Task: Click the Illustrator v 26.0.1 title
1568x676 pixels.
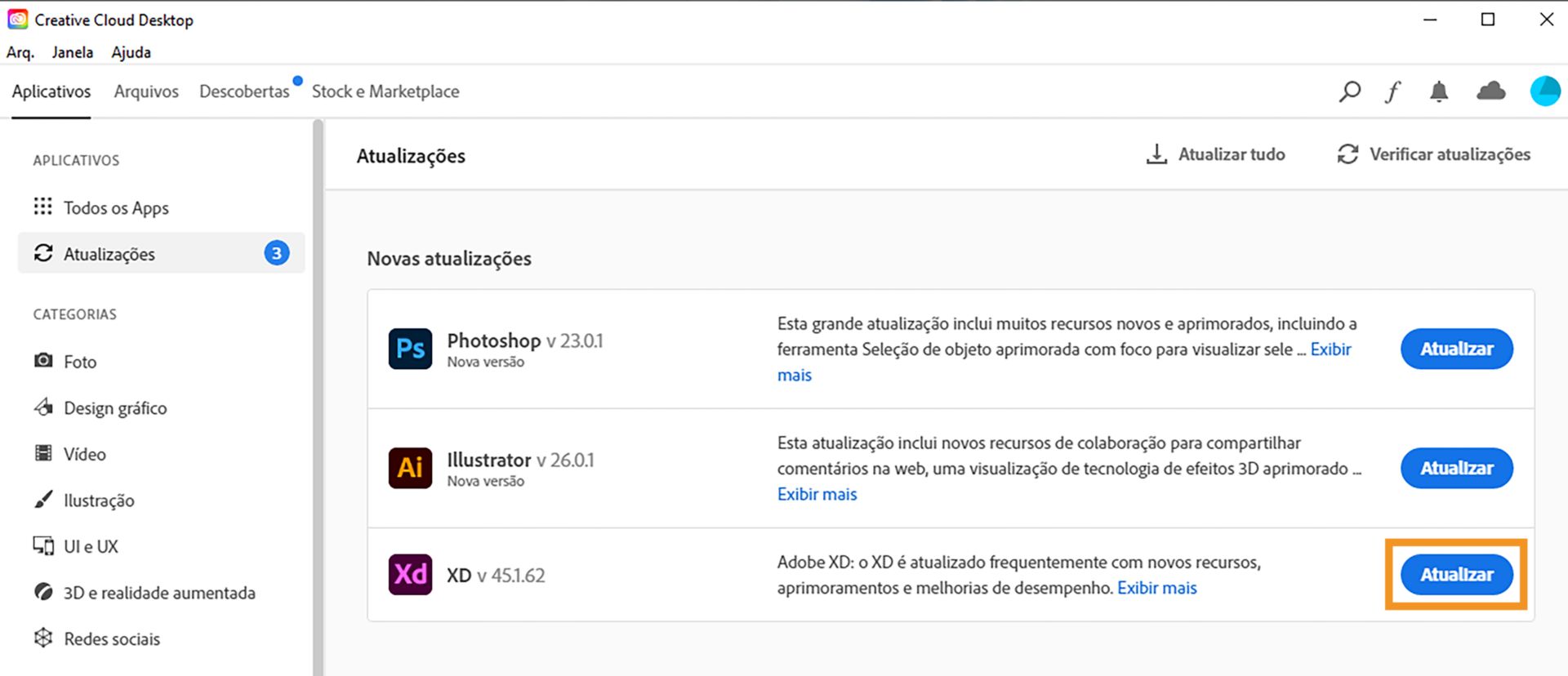Action: pyautogui.click(x=520, y=460)
